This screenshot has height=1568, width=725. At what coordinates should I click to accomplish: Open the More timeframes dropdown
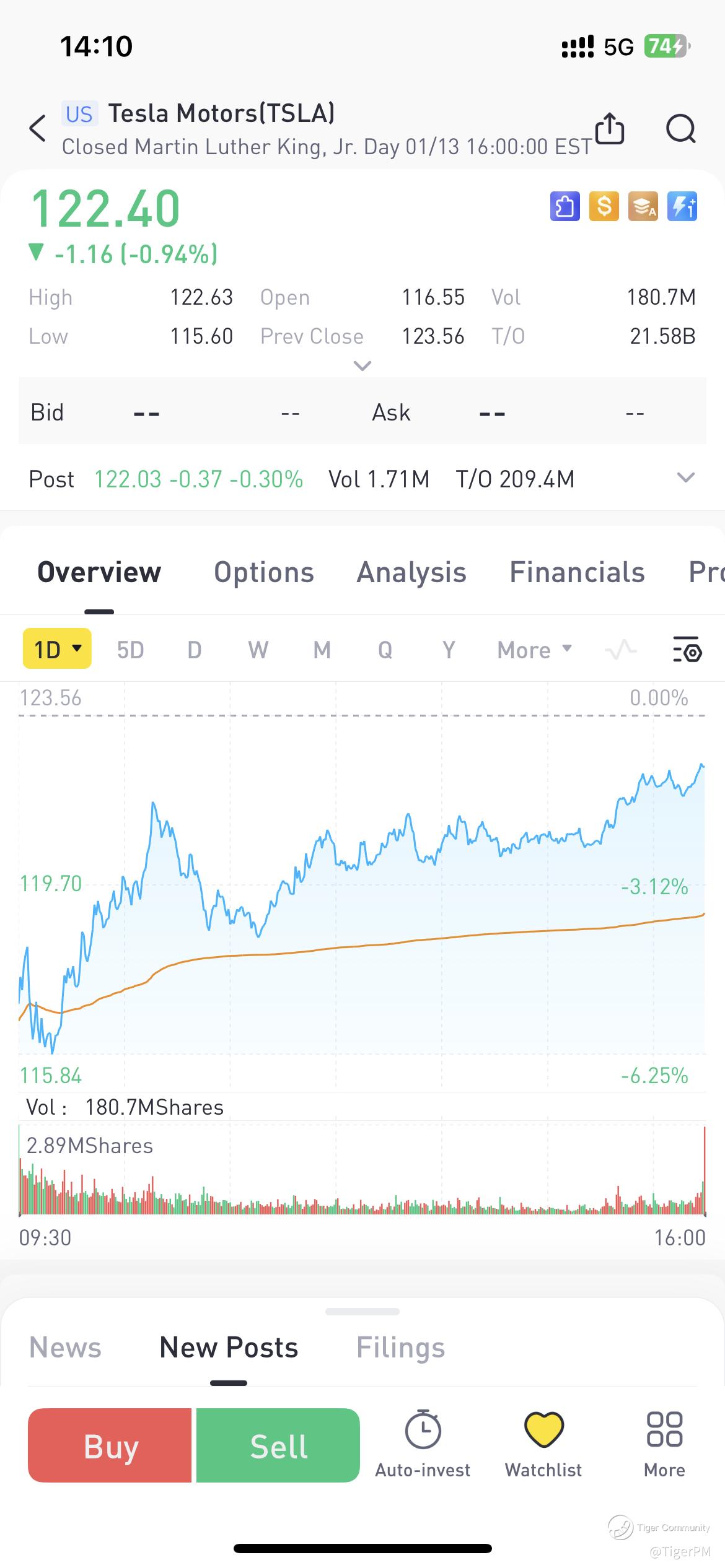(534, 650)
